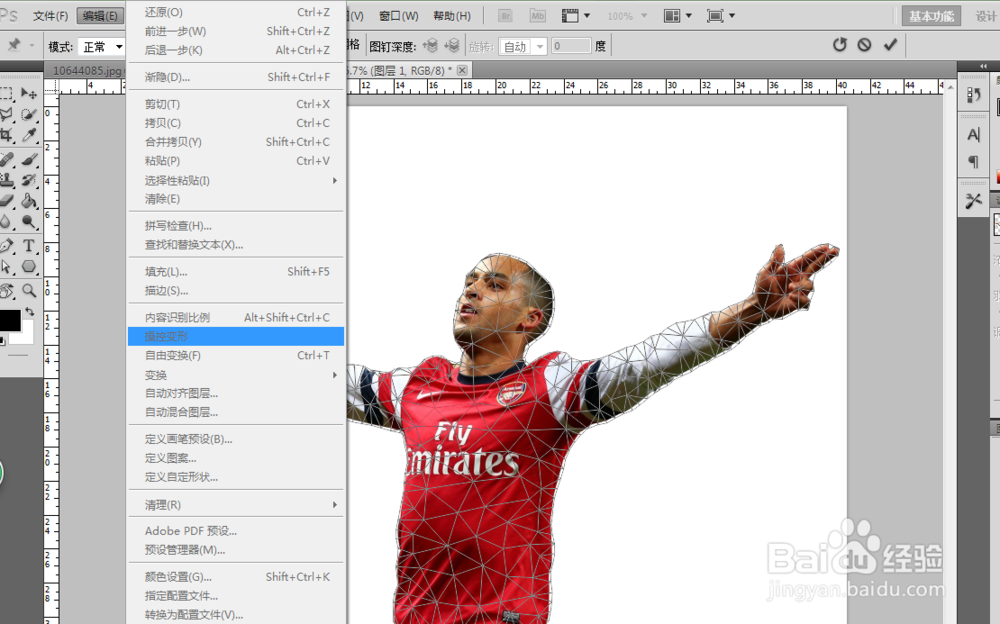This screenshot has height=624, width=1000.
Task: Close the 编辑(E) menu
Action: point(100,16)
